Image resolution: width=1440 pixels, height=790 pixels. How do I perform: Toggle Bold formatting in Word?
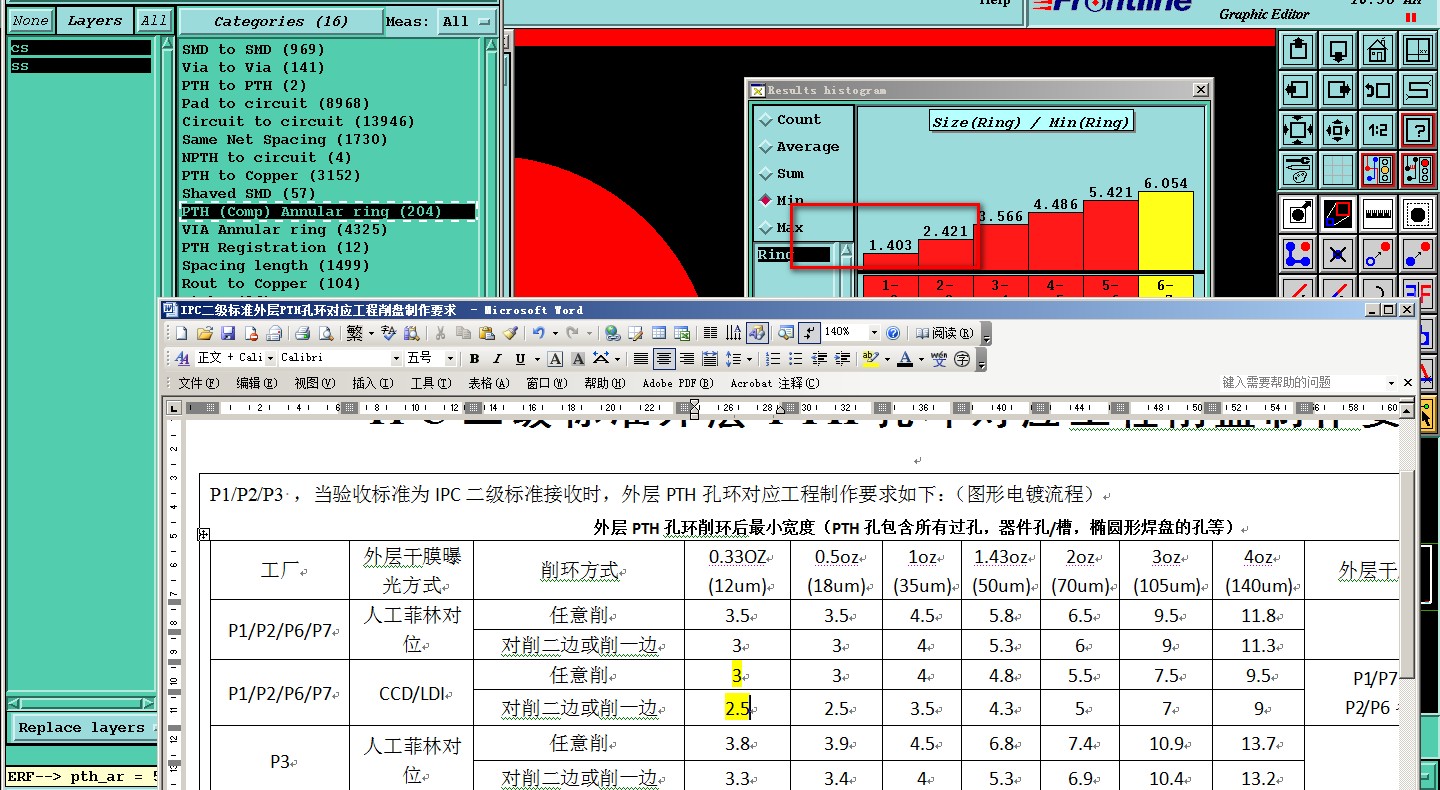(x=474, y=358)
